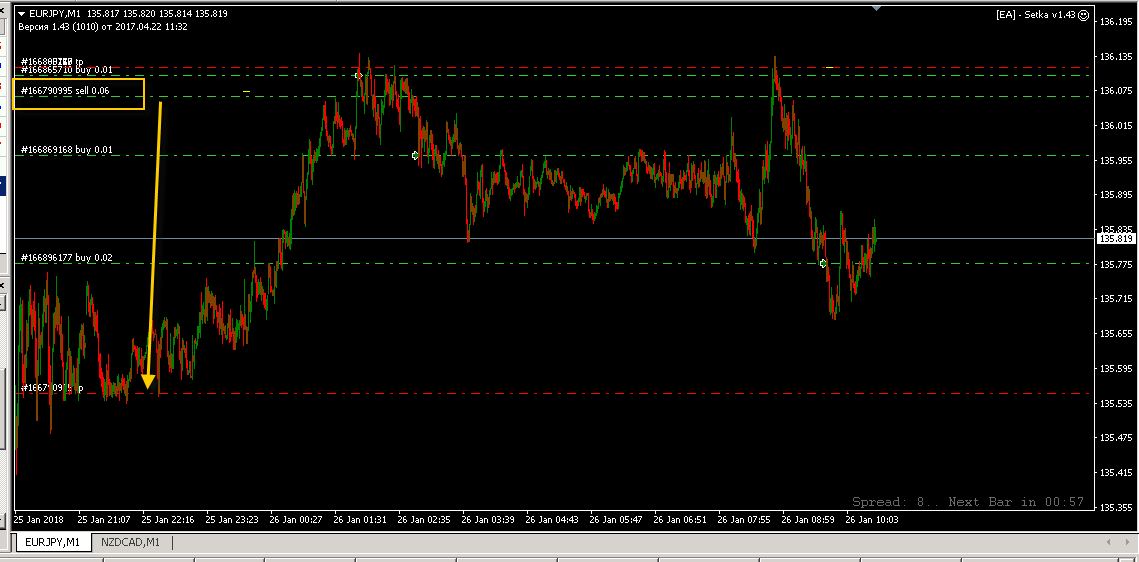Click the 136.195 price scale label
The width and height of the screenshot is (1139, 562).
[1117, 22]
